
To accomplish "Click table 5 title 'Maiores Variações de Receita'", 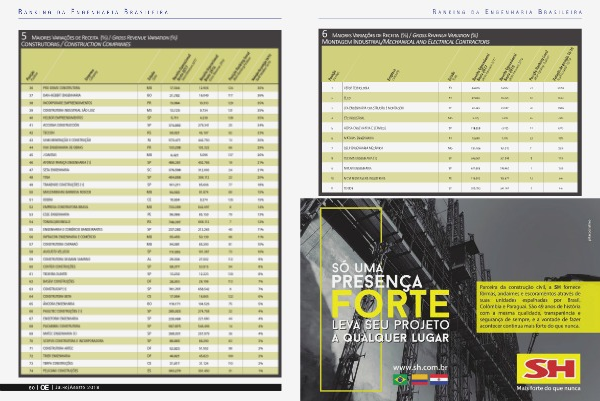I will (x=65, y=38).
